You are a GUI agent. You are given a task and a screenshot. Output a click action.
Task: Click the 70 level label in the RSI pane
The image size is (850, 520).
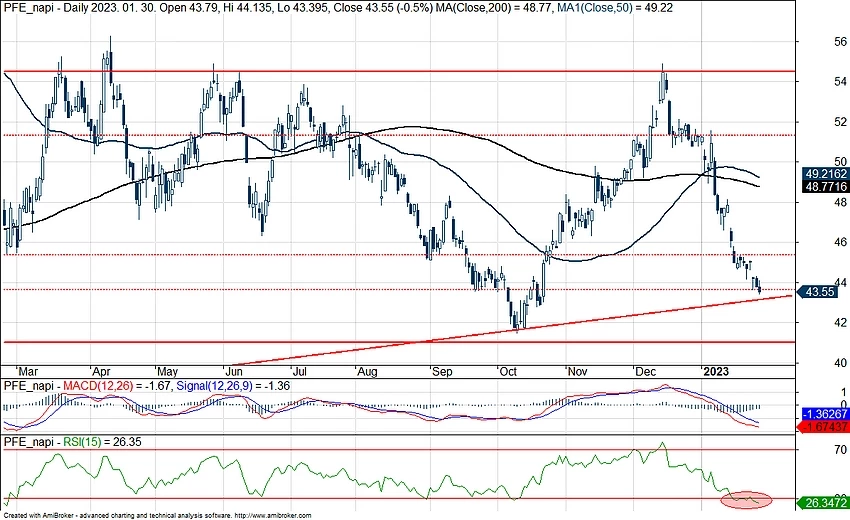tap(841, 450)
